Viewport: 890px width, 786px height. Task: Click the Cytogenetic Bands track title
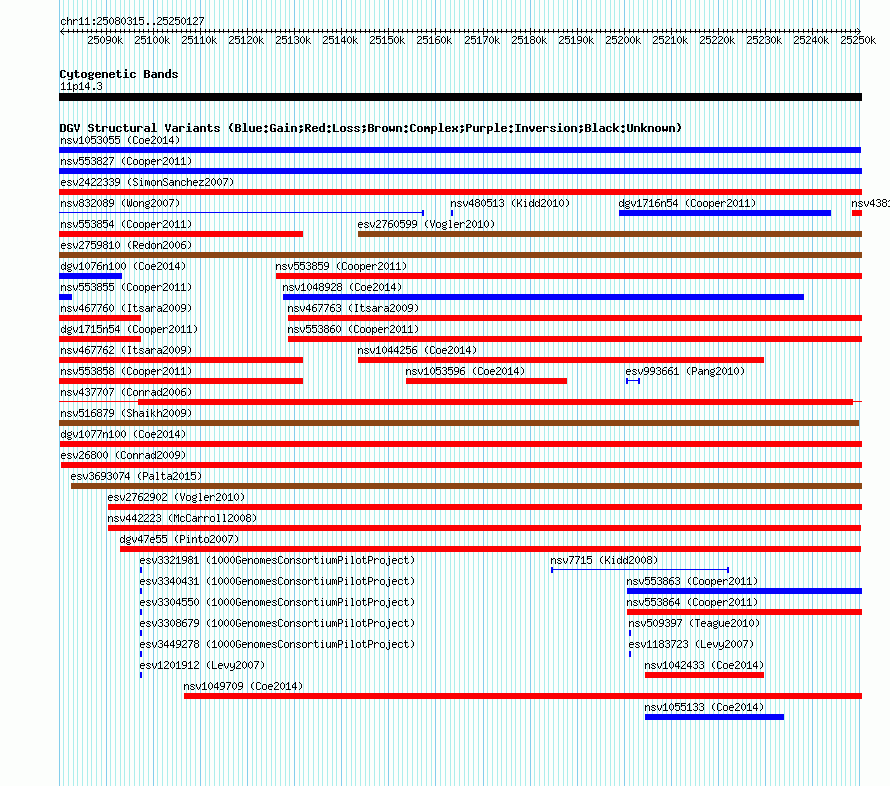pyautogui.click(x=119, y=74)
